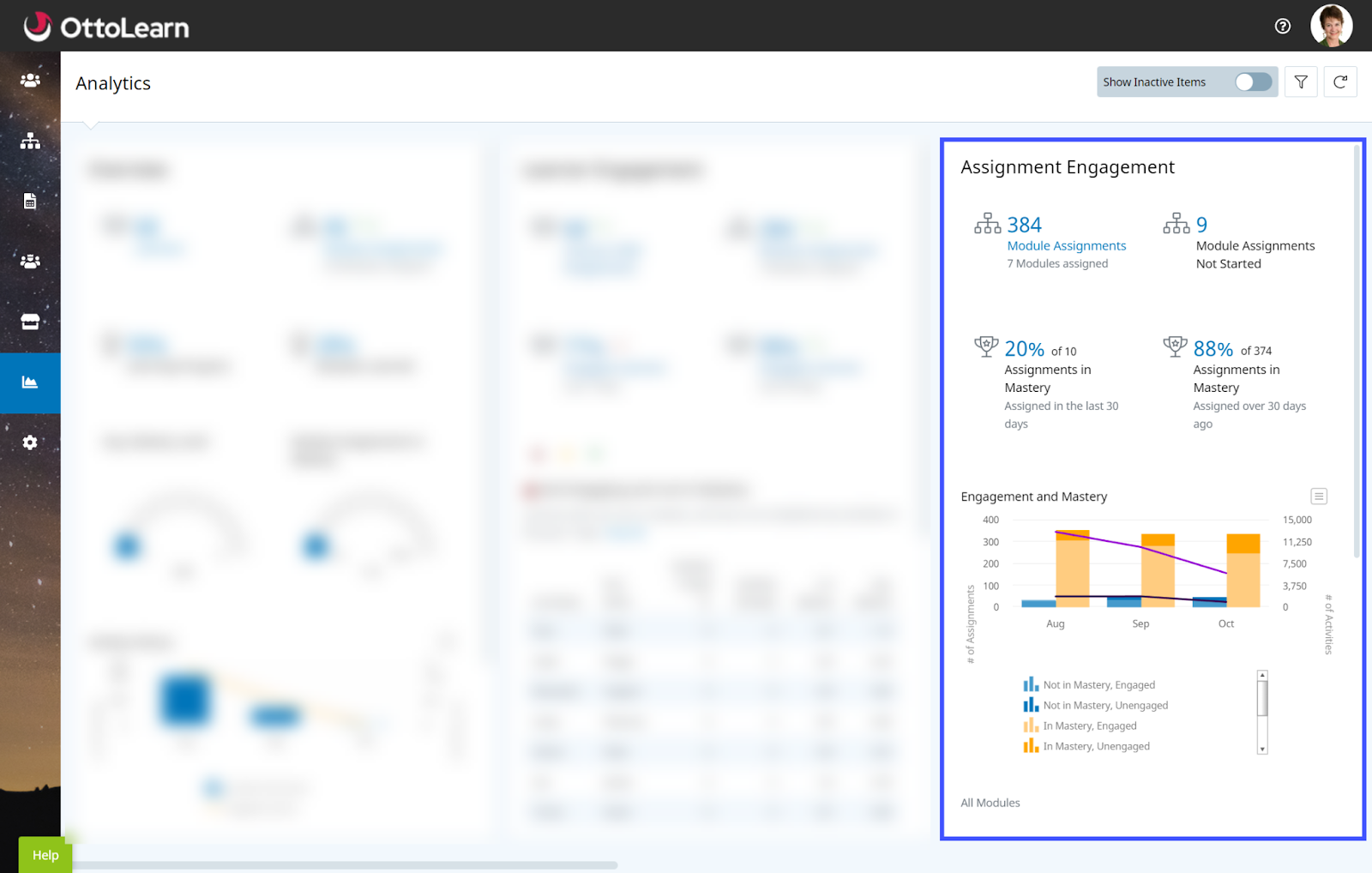Image resolution: width=1372 pixels, height=873 pixels.
Task: Click the trophy icon beside 88%
Action: click(1175, 346)
